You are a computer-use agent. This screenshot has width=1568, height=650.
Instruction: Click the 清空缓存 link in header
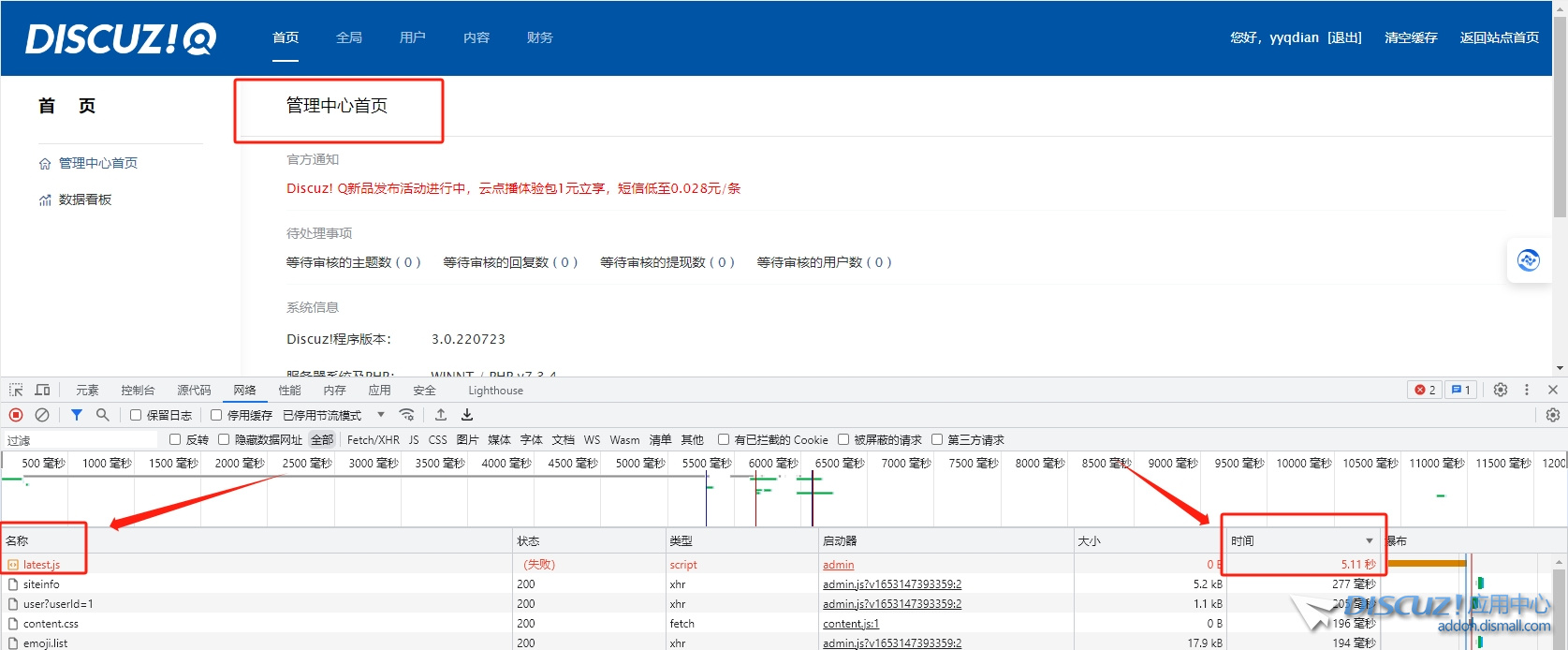[1411, 37]
